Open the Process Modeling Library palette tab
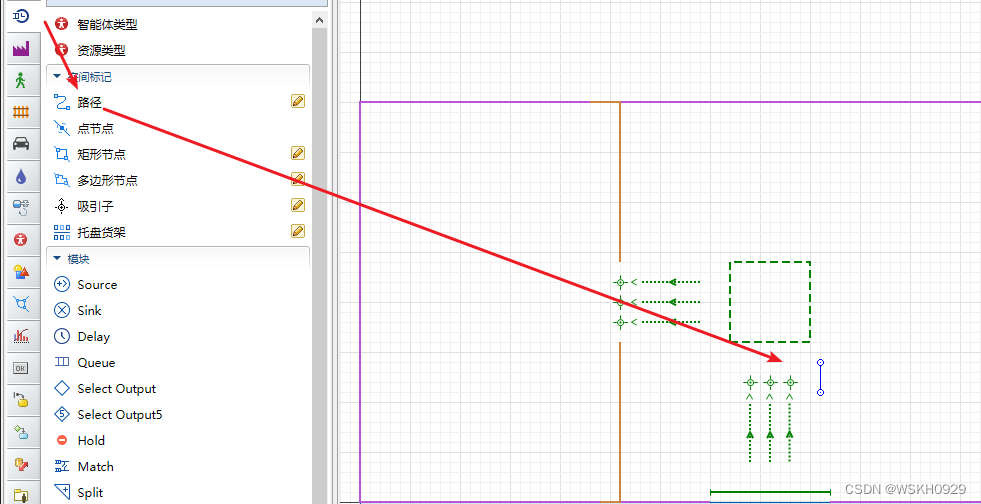This screenshot has width=981, height=504. pyautogui.click(x=21, y=15)
